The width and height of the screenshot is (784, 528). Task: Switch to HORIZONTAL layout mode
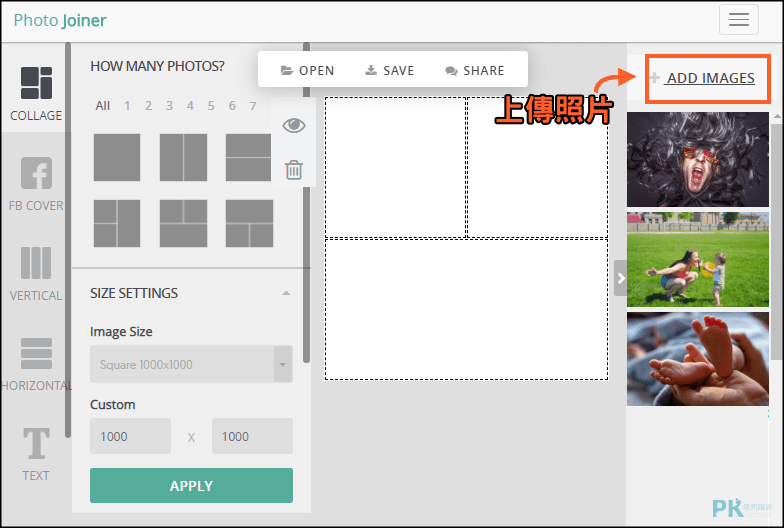pyautogui.click(x=36, y=364)
